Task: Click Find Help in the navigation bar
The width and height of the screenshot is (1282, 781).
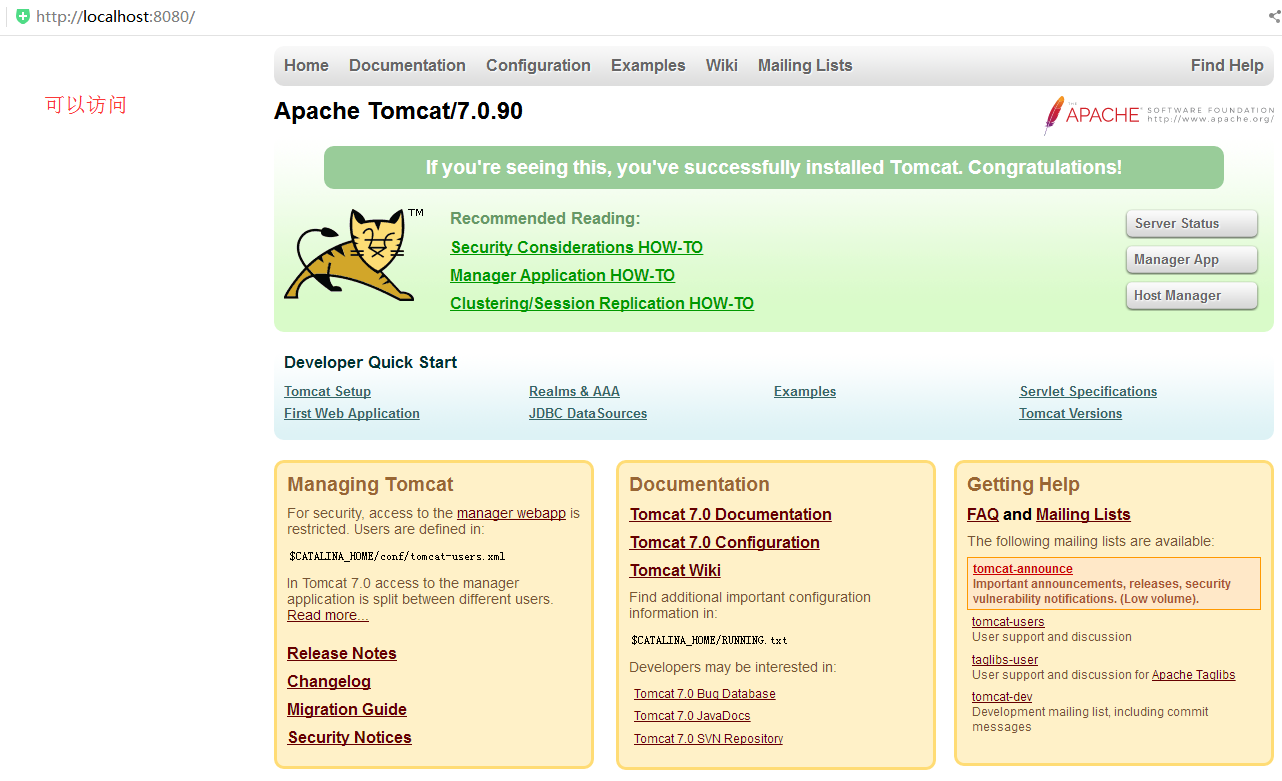Action: coord(1227,66)
